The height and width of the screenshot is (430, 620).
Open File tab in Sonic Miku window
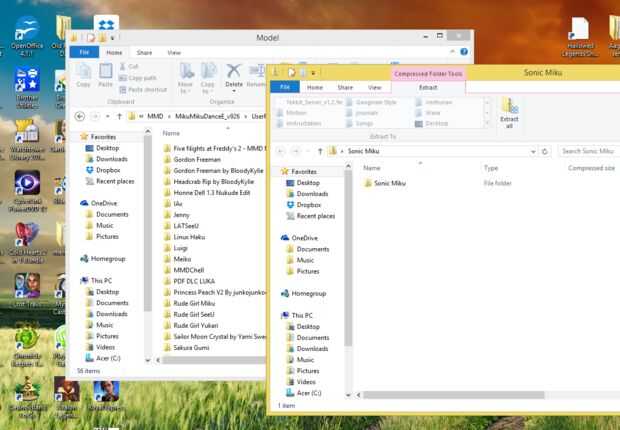pyautogui.click(x=285, y=87)
